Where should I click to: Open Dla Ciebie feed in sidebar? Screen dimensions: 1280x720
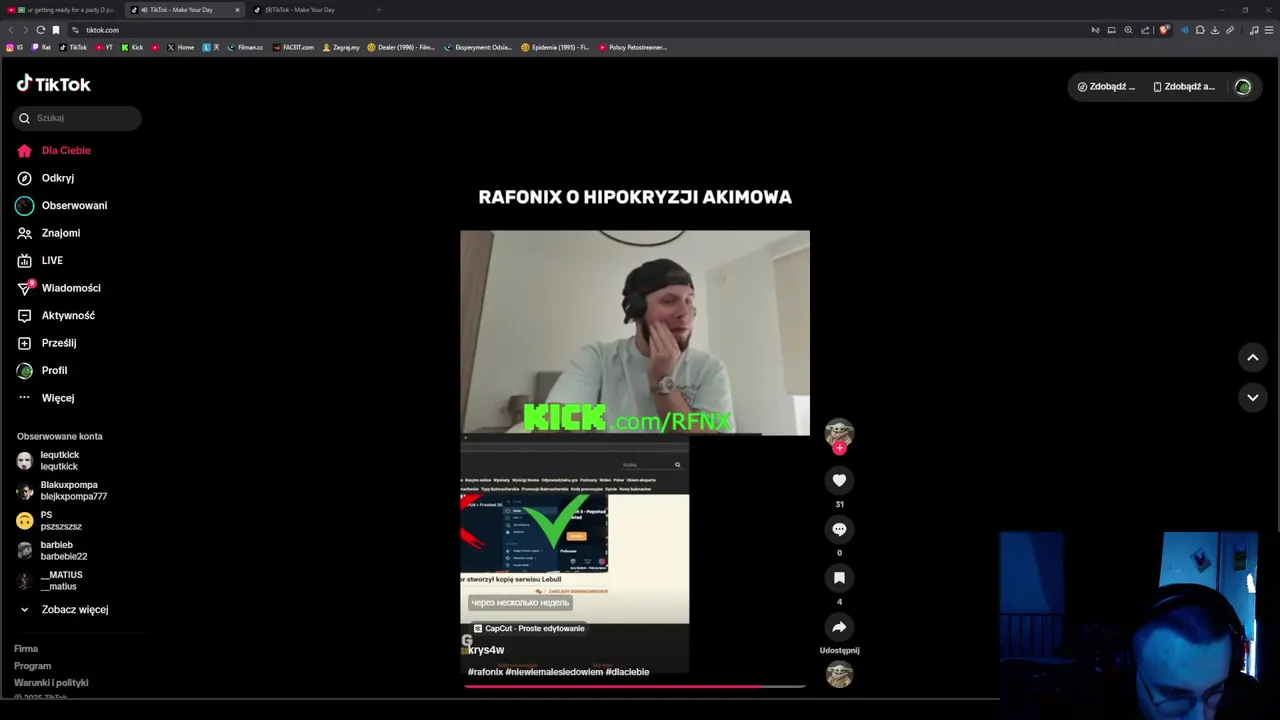[x=54, y=150]
